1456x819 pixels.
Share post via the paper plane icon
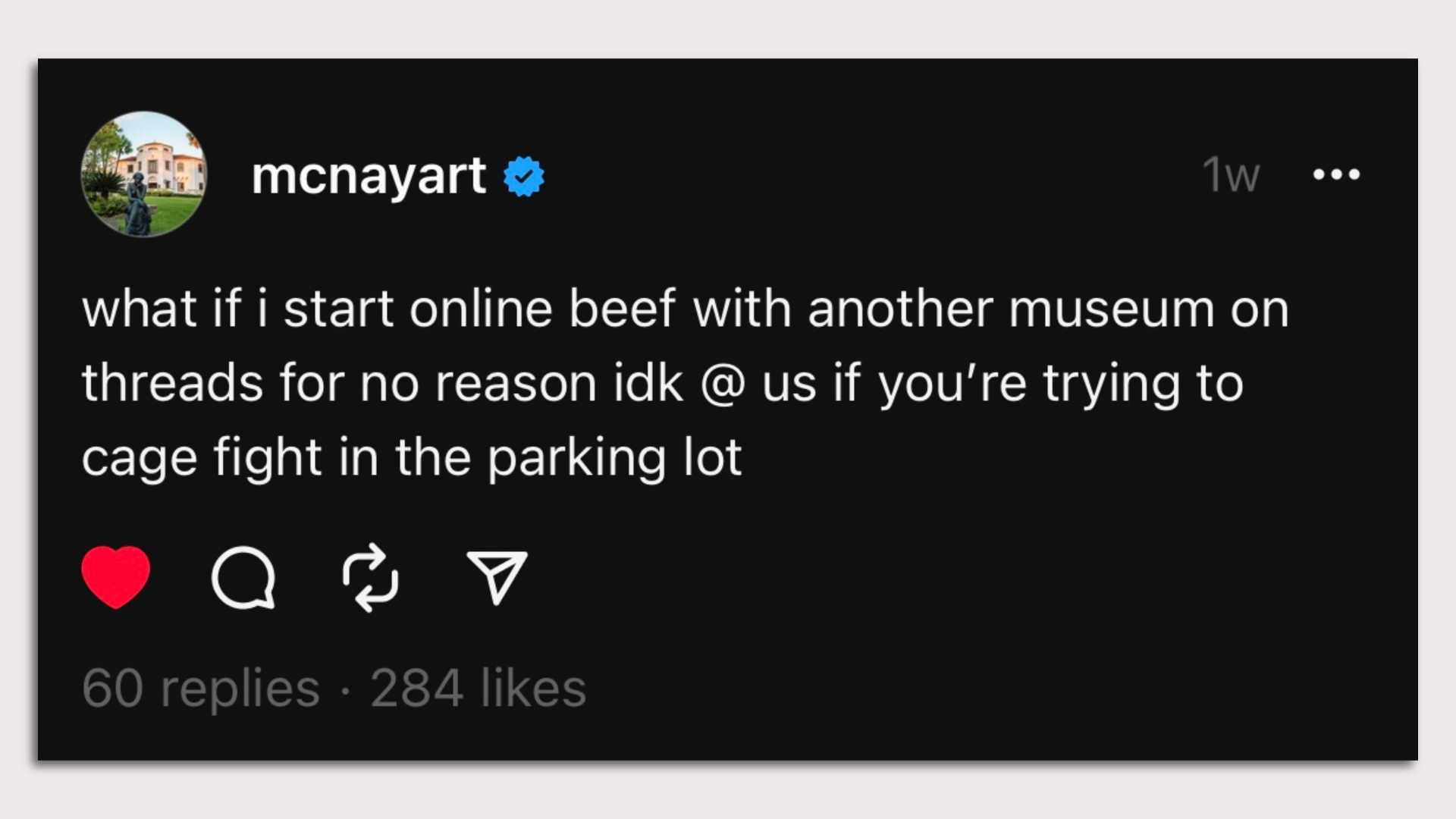497,578
